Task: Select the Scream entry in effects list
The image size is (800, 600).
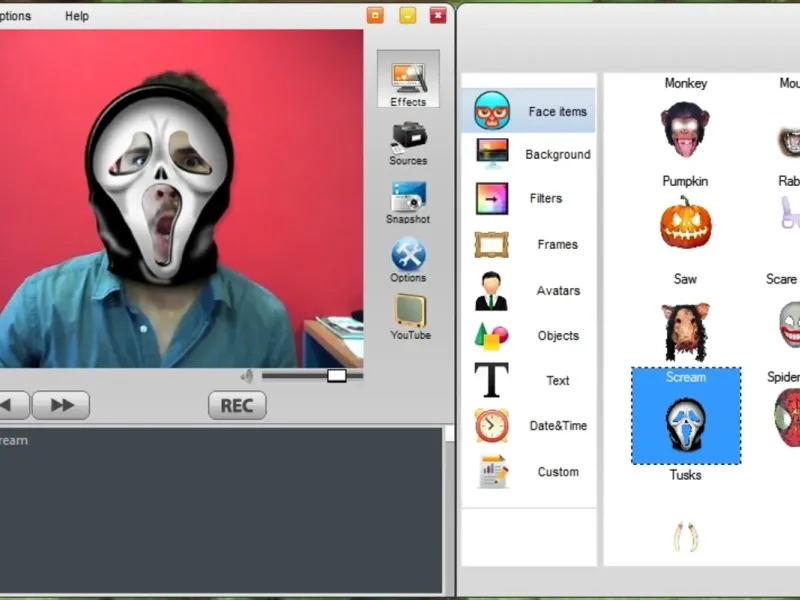Action: [14, 440]
